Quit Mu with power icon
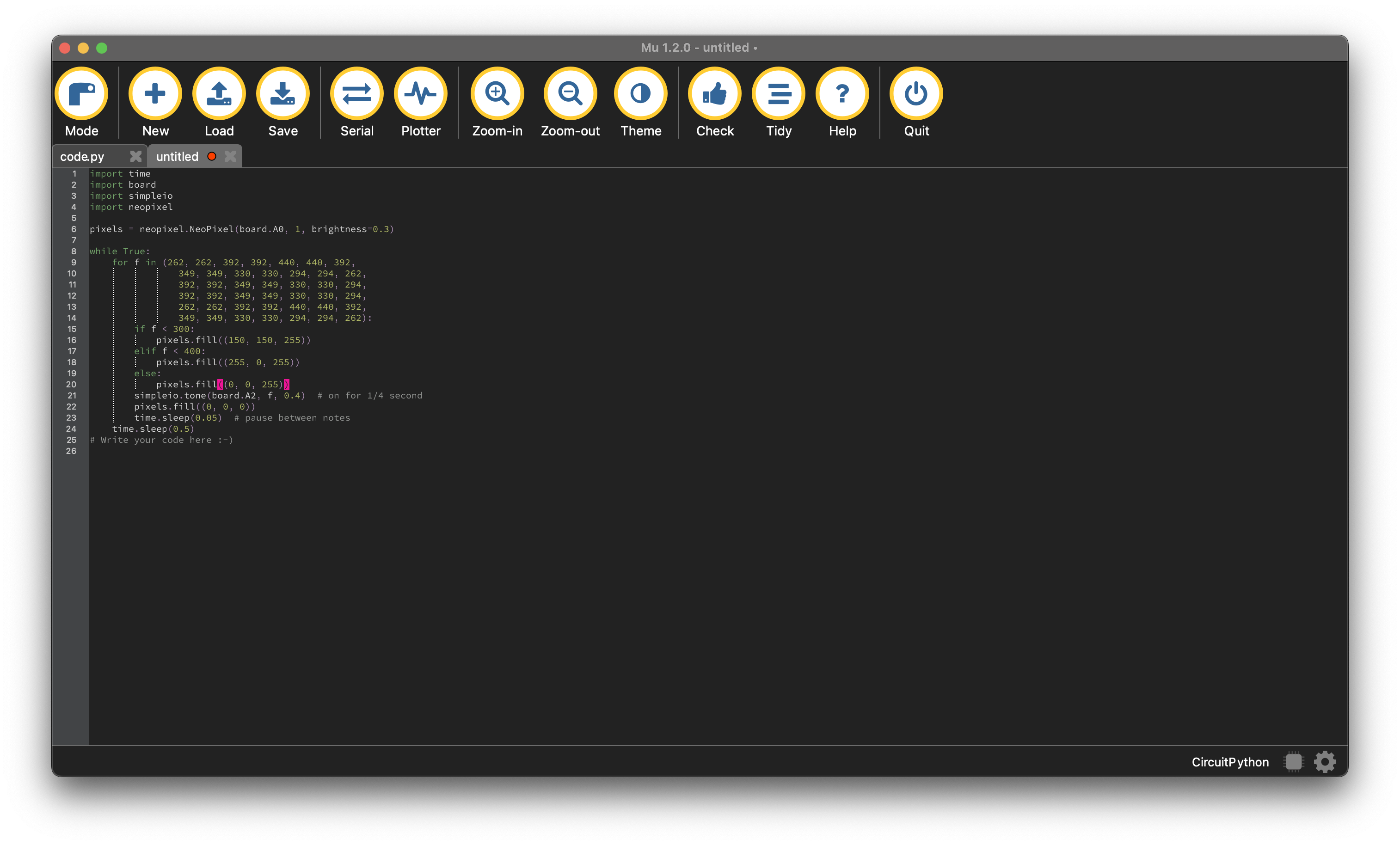The image size is (1400, 845). (916, 94)
